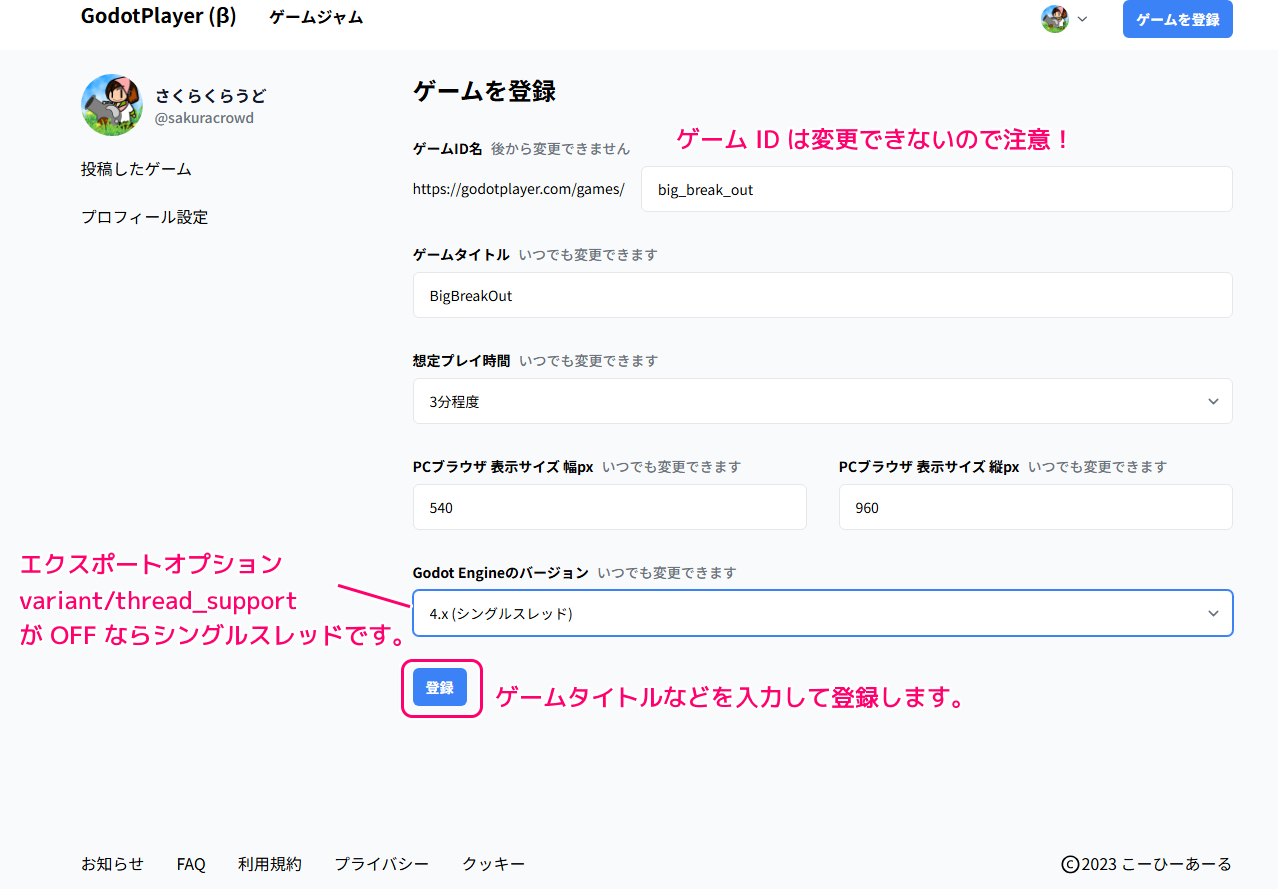Click the blue 登録 submit button
The height and width of the screenshot is (889, 1278).
[x=440, y=687]
